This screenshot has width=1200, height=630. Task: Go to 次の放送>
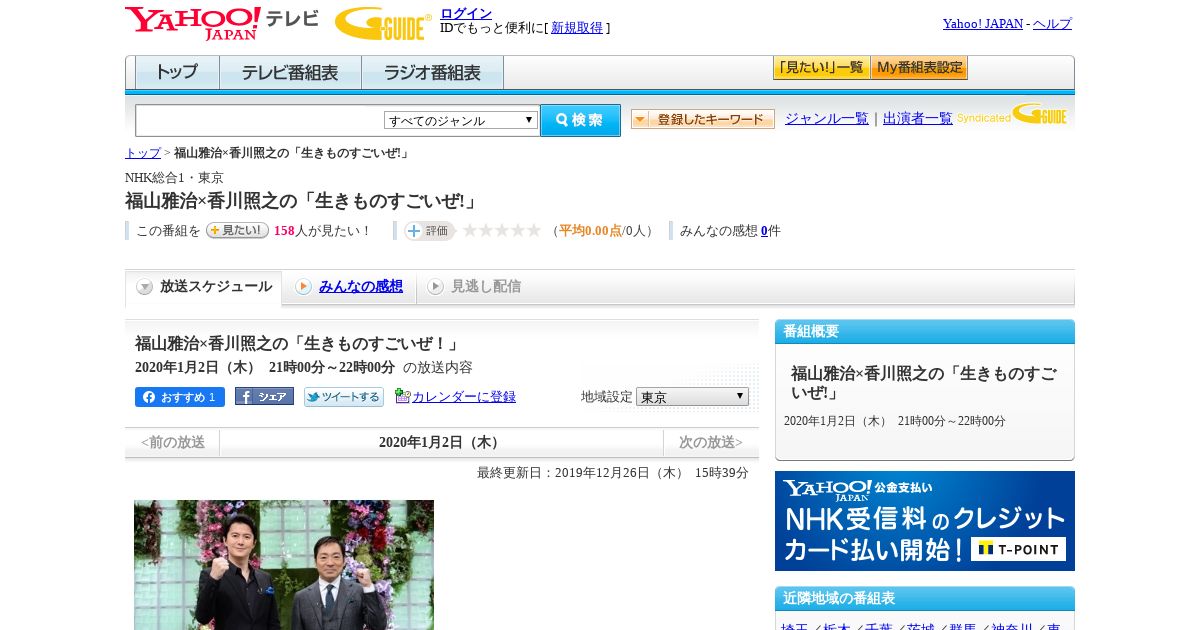coord(711,442)
